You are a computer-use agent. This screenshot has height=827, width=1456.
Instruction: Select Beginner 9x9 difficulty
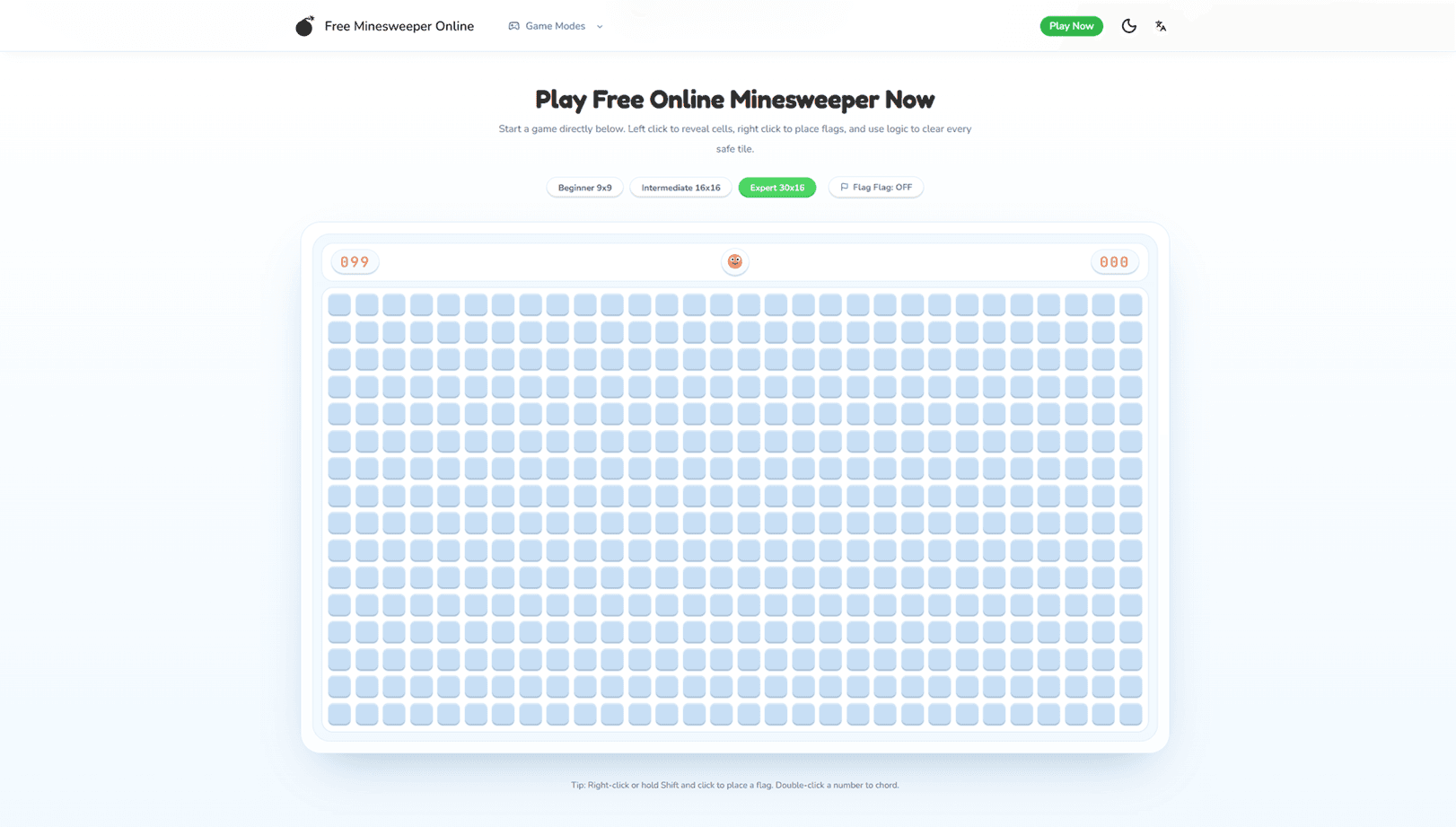click(x=584, y=187)
